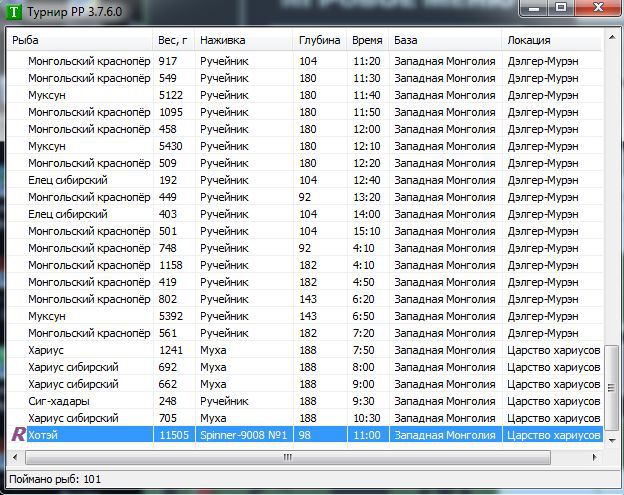
Task: Maximize the Турнир РР window
Action: pos(561,8)
